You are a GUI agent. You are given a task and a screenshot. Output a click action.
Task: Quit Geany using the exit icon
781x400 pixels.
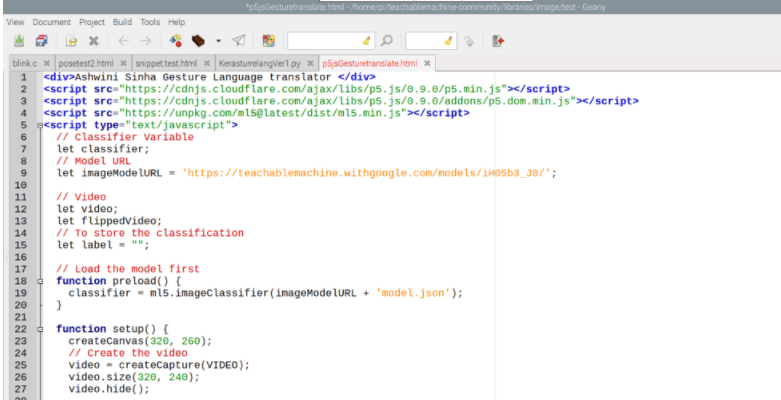[498, 41]
